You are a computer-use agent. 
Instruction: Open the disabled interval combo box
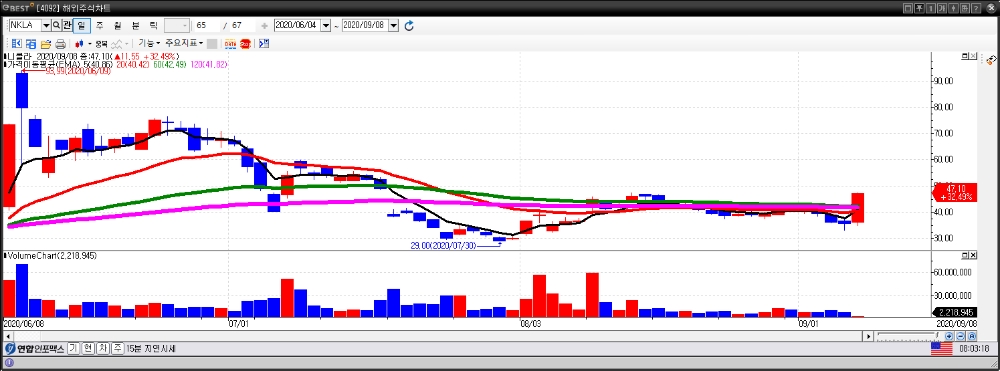(x=177, y=25)
